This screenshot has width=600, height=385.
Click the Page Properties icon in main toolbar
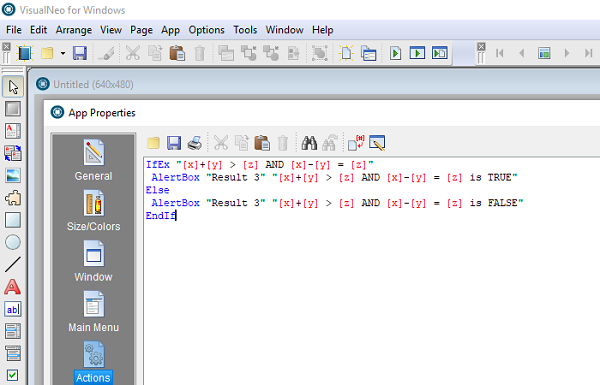coord(368,53)
